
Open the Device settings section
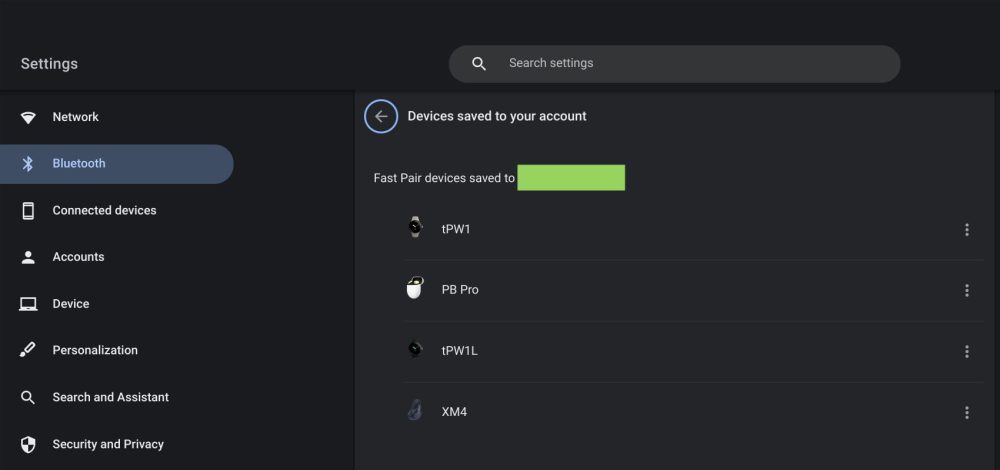click(x=71, y=304)
